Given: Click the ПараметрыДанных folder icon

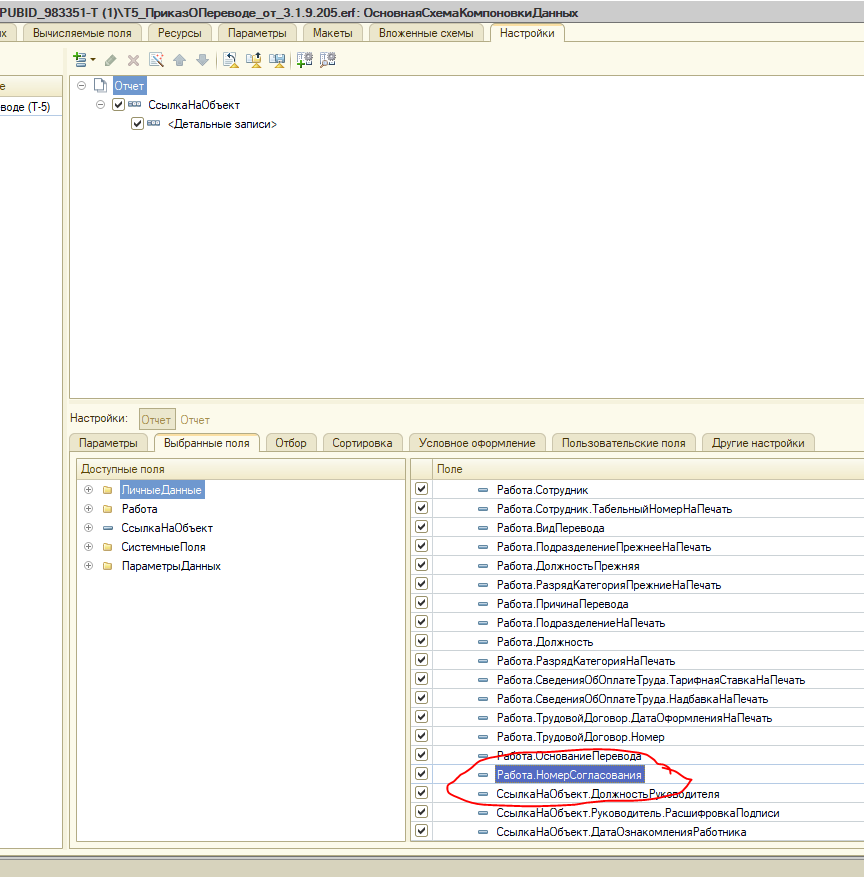Looking at the screenshot, I should [107, 566].
